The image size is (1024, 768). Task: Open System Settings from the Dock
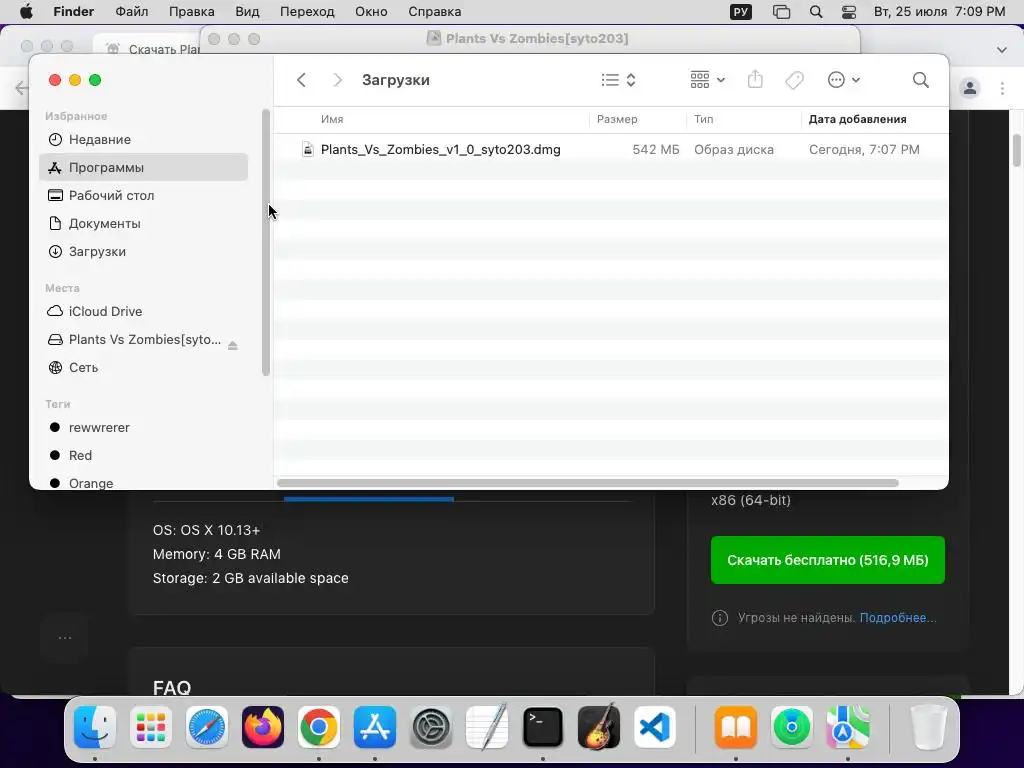pos(431,727)
